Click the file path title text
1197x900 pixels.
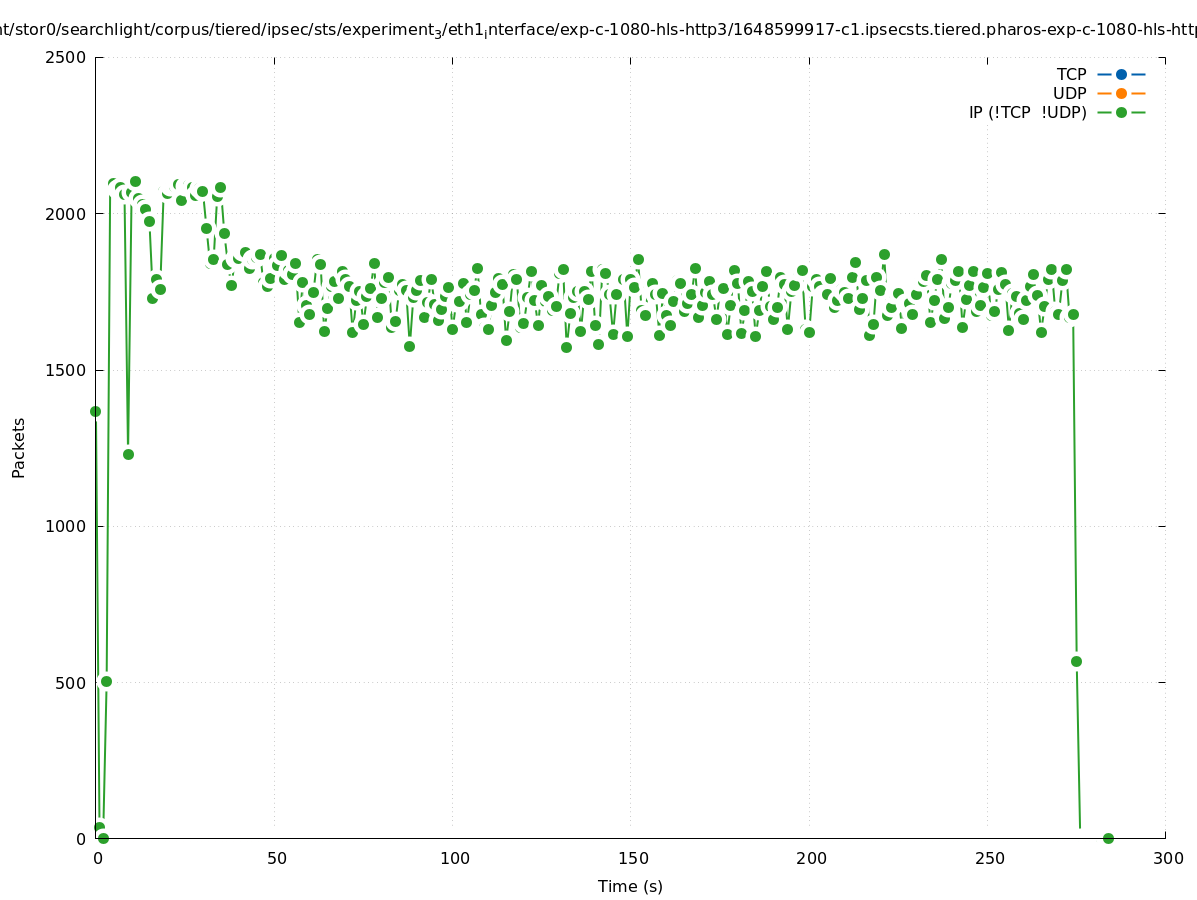(x=598, y=30)
